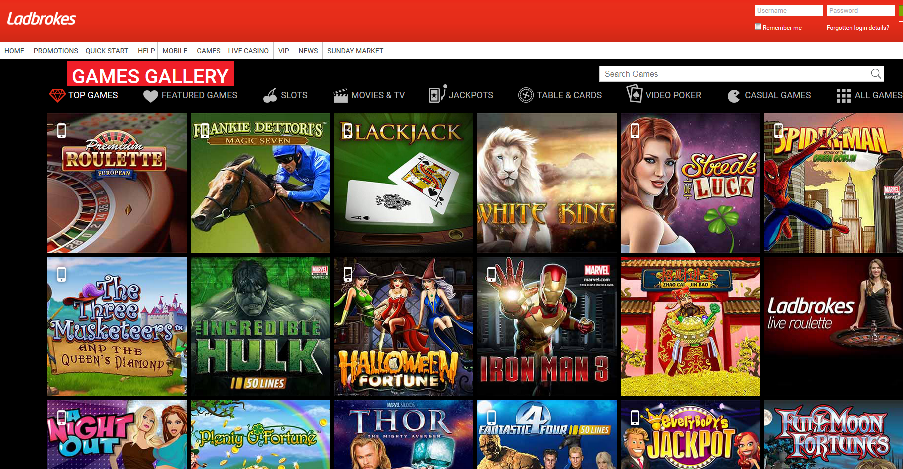
Task: Click the Video Poker cards icon
Action: pyautogui.click(x=634, y=94)
